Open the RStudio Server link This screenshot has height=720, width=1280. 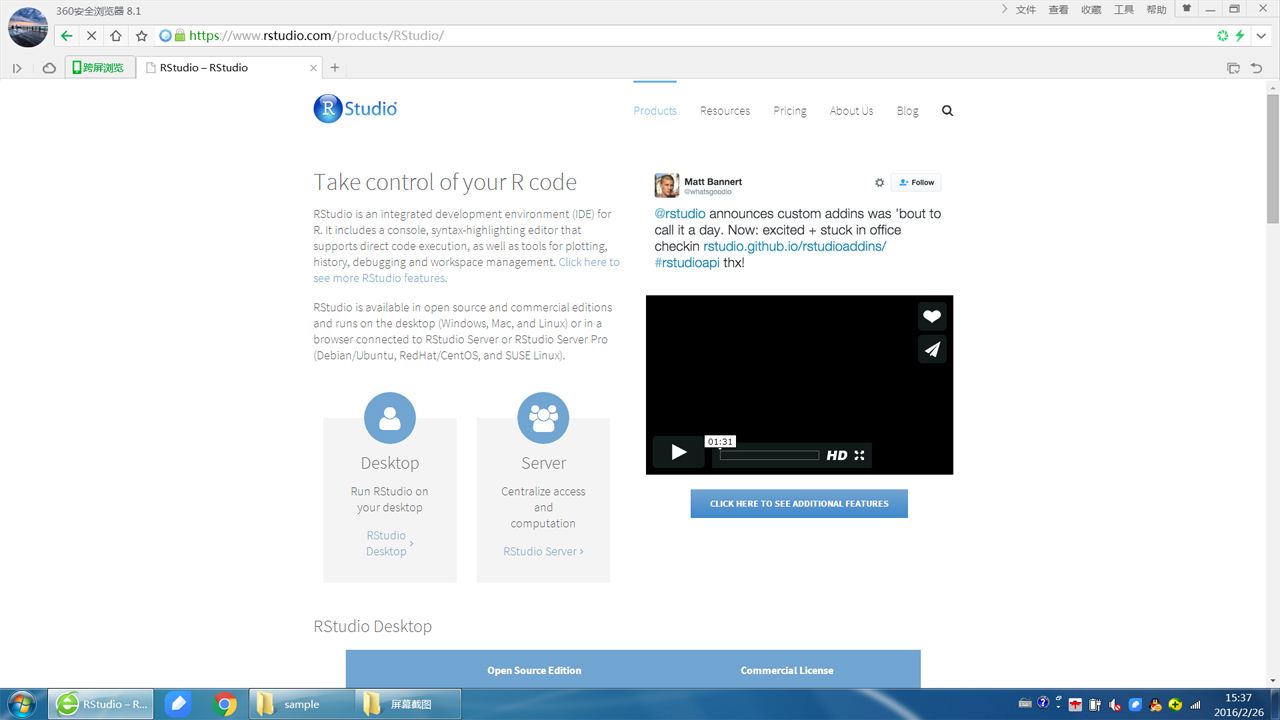[x=543, y=551]
